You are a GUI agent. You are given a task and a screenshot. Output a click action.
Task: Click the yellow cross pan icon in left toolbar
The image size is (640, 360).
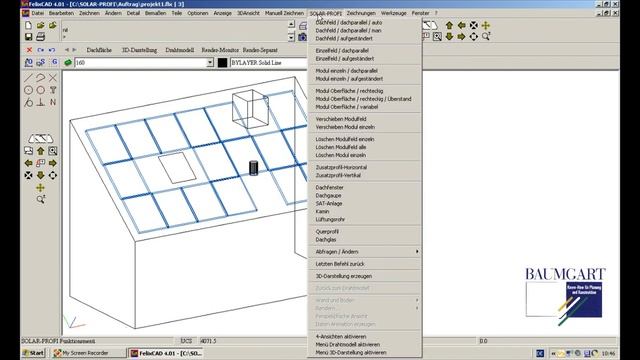coord(40,188)
